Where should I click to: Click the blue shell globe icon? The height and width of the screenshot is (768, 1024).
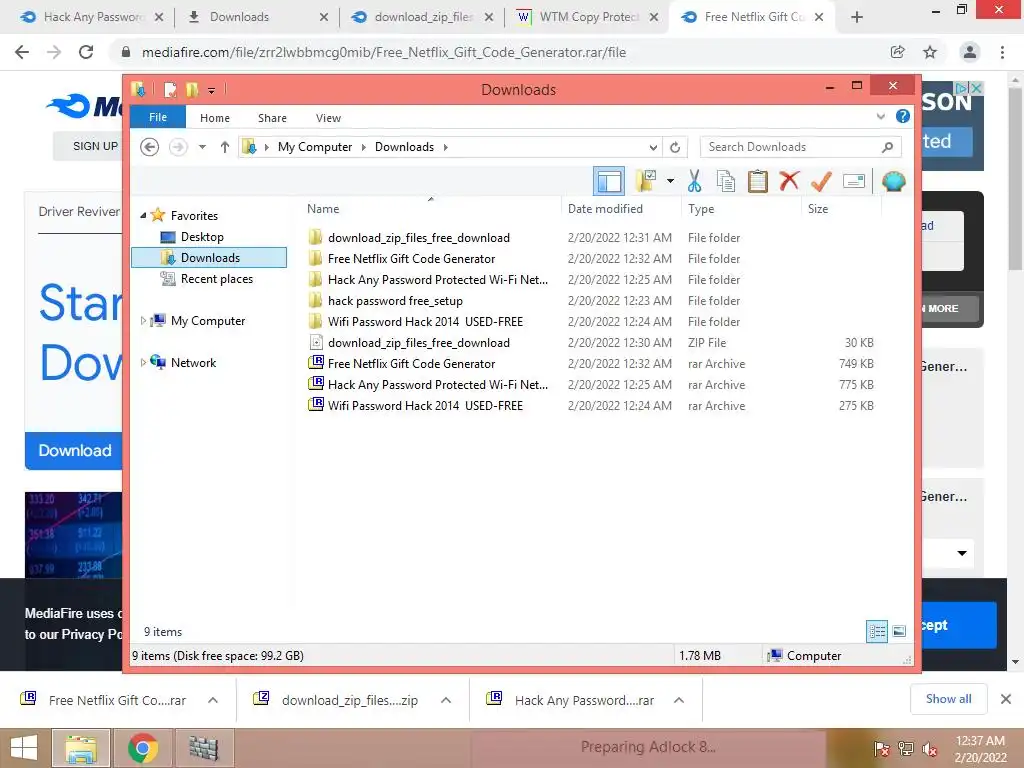pyautogui.click(x=893, y=181)
